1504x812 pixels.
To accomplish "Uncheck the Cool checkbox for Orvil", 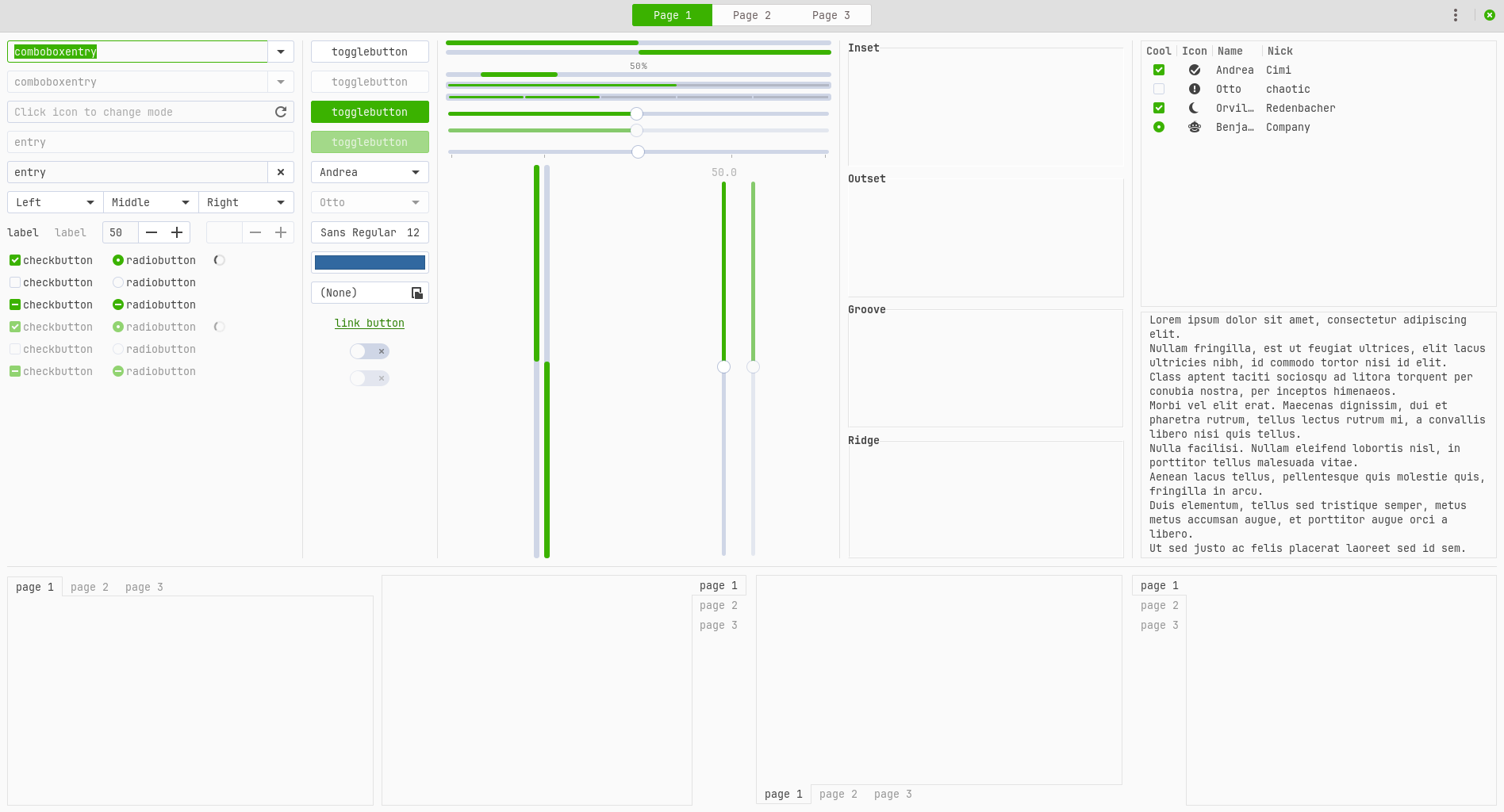I will coord(1159,108).
